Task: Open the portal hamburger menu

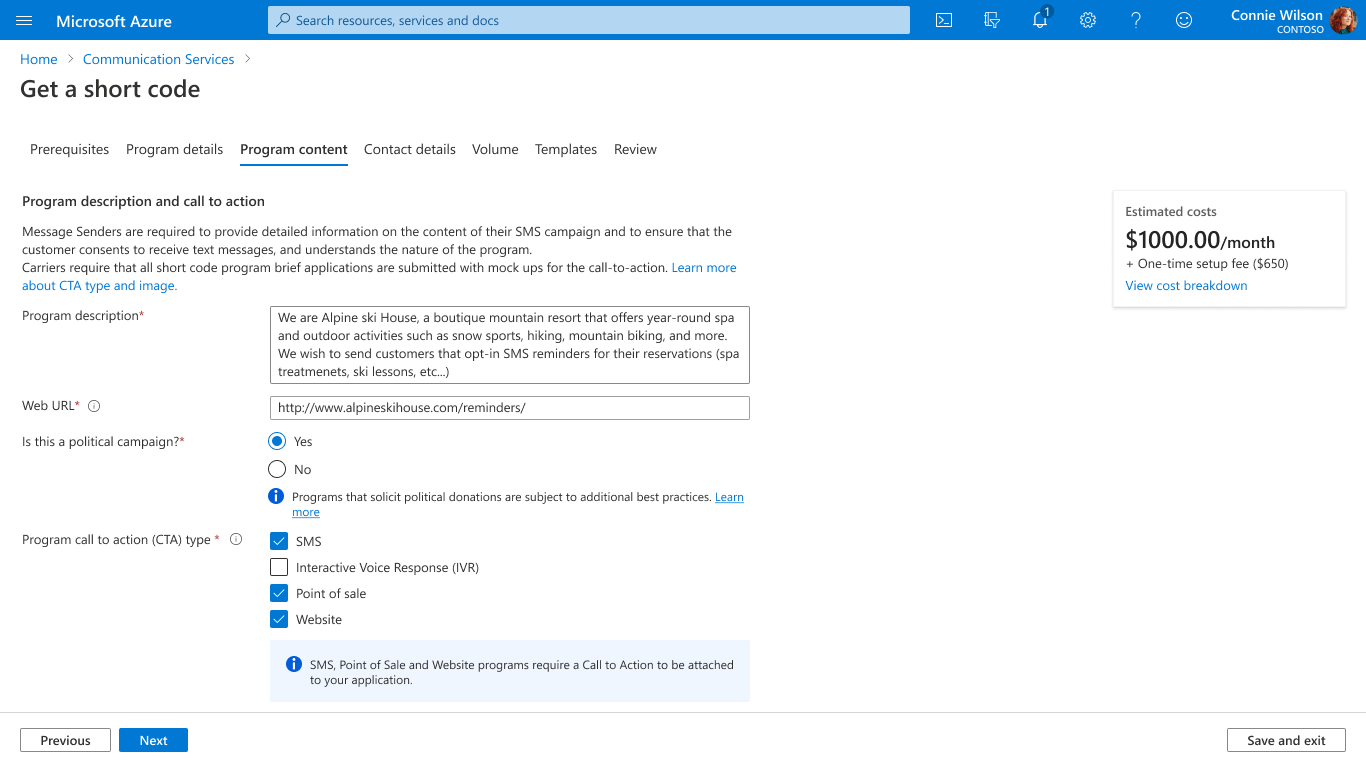Action: (25, 20)
